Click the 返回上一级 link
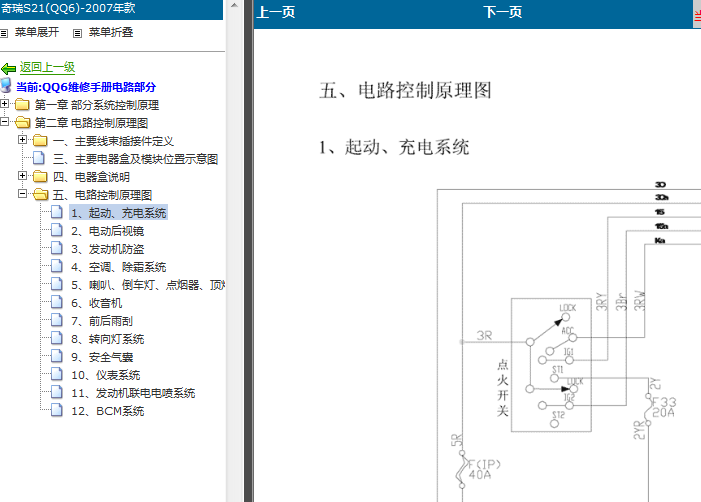 click(47, 67)
